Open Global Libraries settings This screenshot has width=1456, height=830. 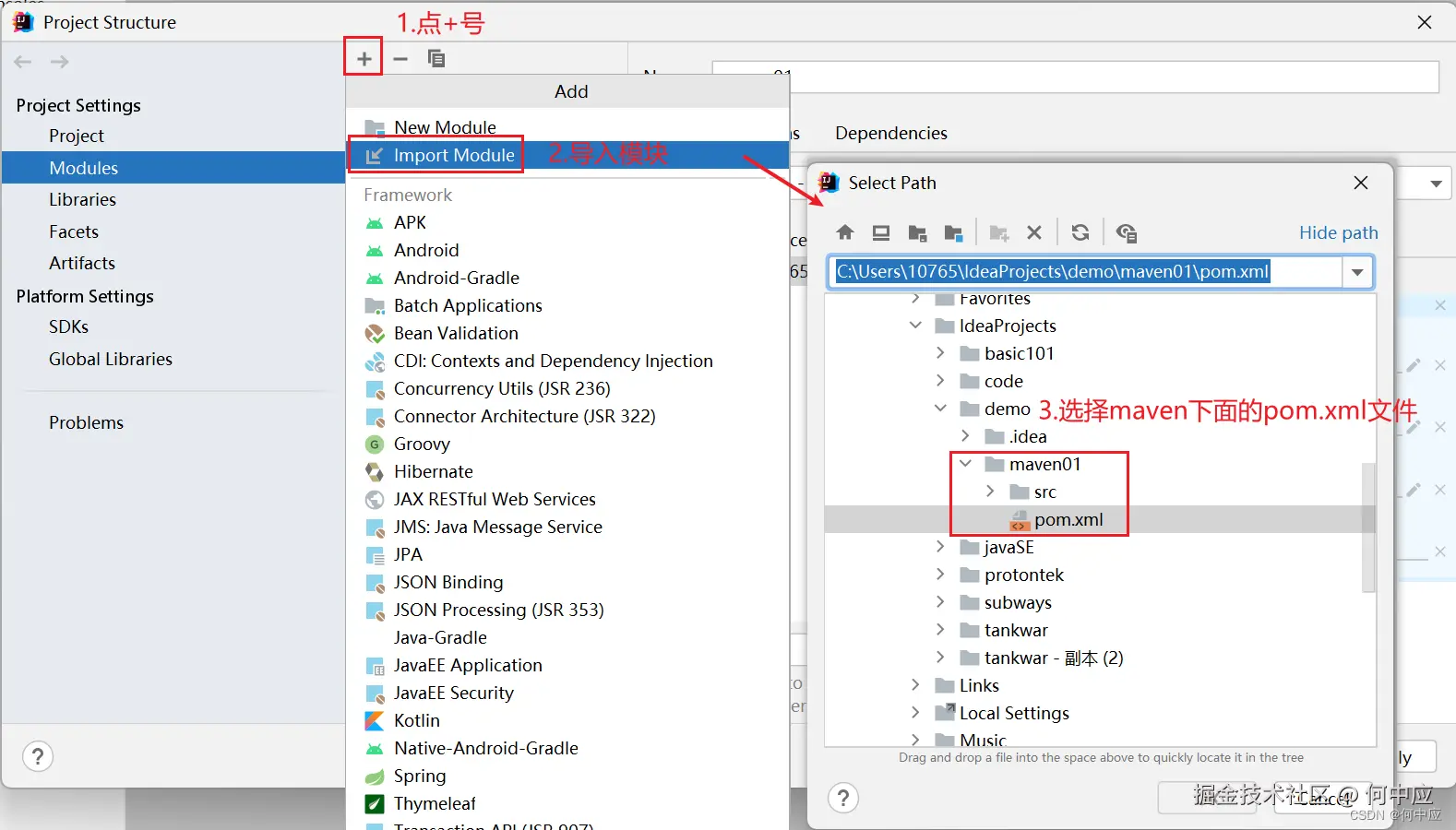[111, 359]
